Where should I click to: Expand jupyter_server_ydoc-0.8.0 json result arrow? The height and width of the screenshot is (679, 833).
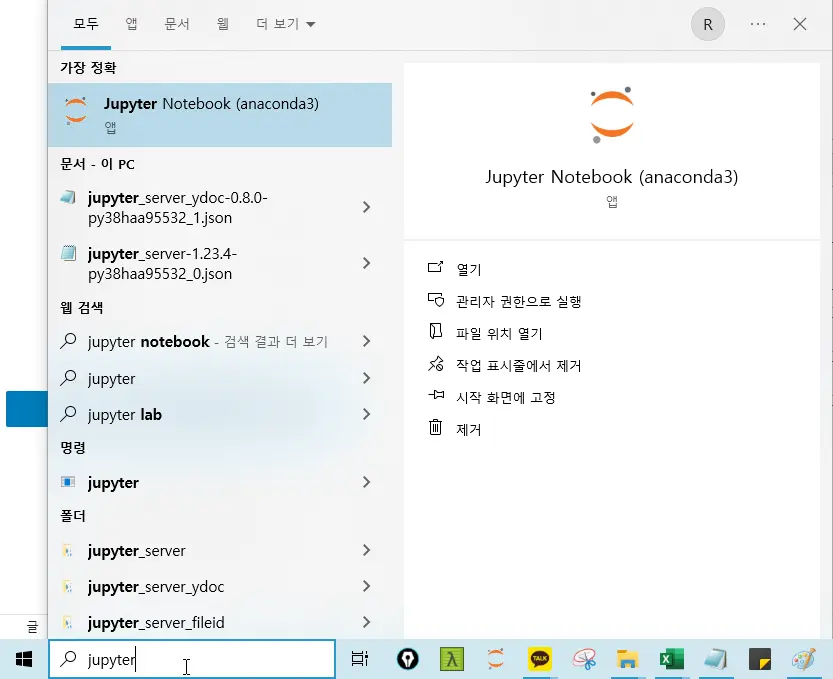[366, 207]
